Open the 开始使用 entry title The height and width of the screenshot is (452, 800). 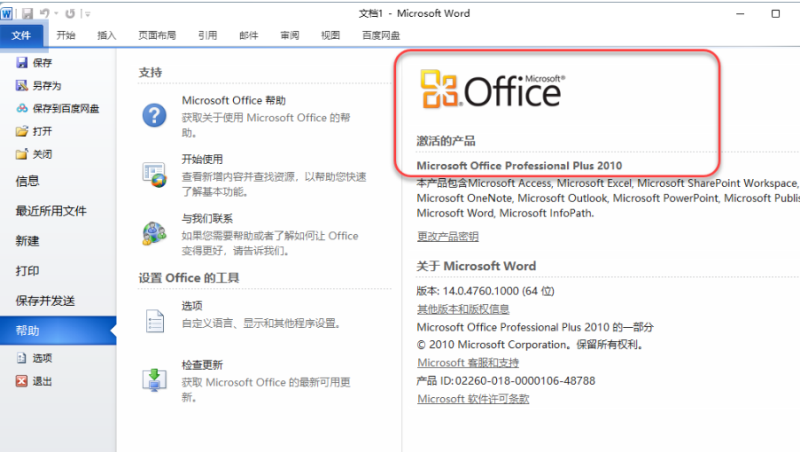pyautogui.click(x=202, y=159)
